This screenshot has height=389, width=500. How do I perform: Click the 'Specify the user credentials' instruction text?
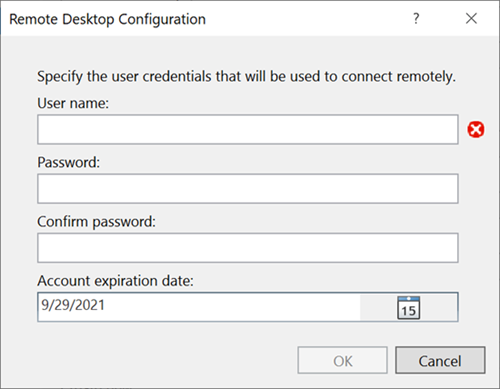246,77
